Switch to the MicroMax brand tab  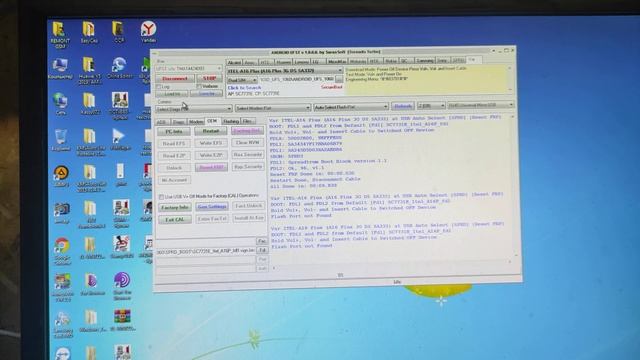pyautogui.click(x=337, y=61)
